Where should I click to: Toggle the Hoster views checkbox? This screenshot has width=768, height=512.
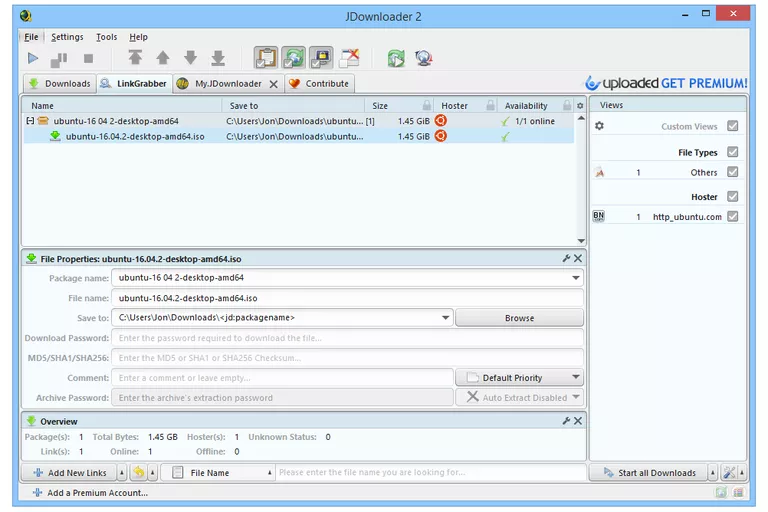[x=732, y=196]
